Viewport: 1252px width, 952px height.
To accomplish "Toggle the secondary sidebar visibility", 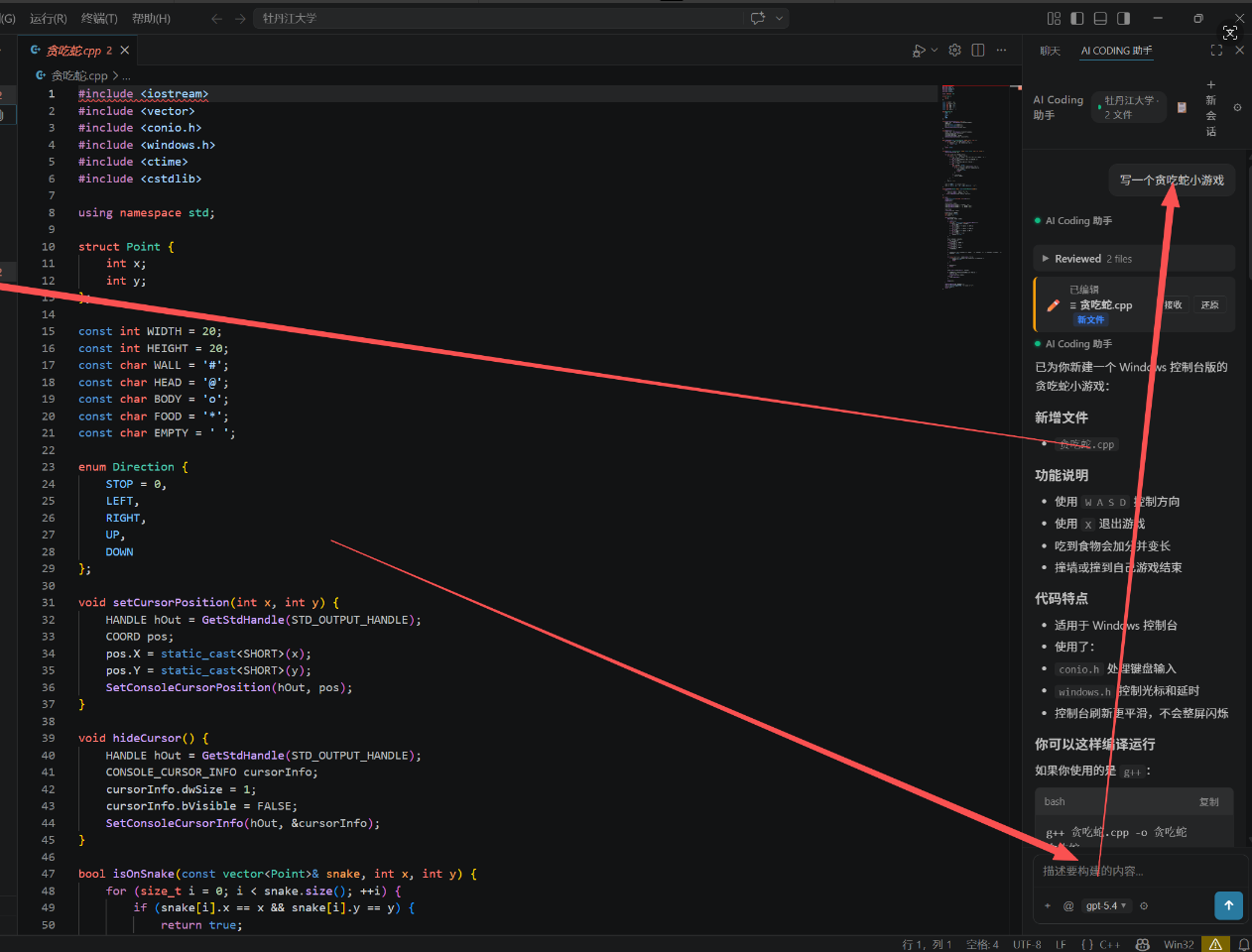I will (x=1123, y=18).
